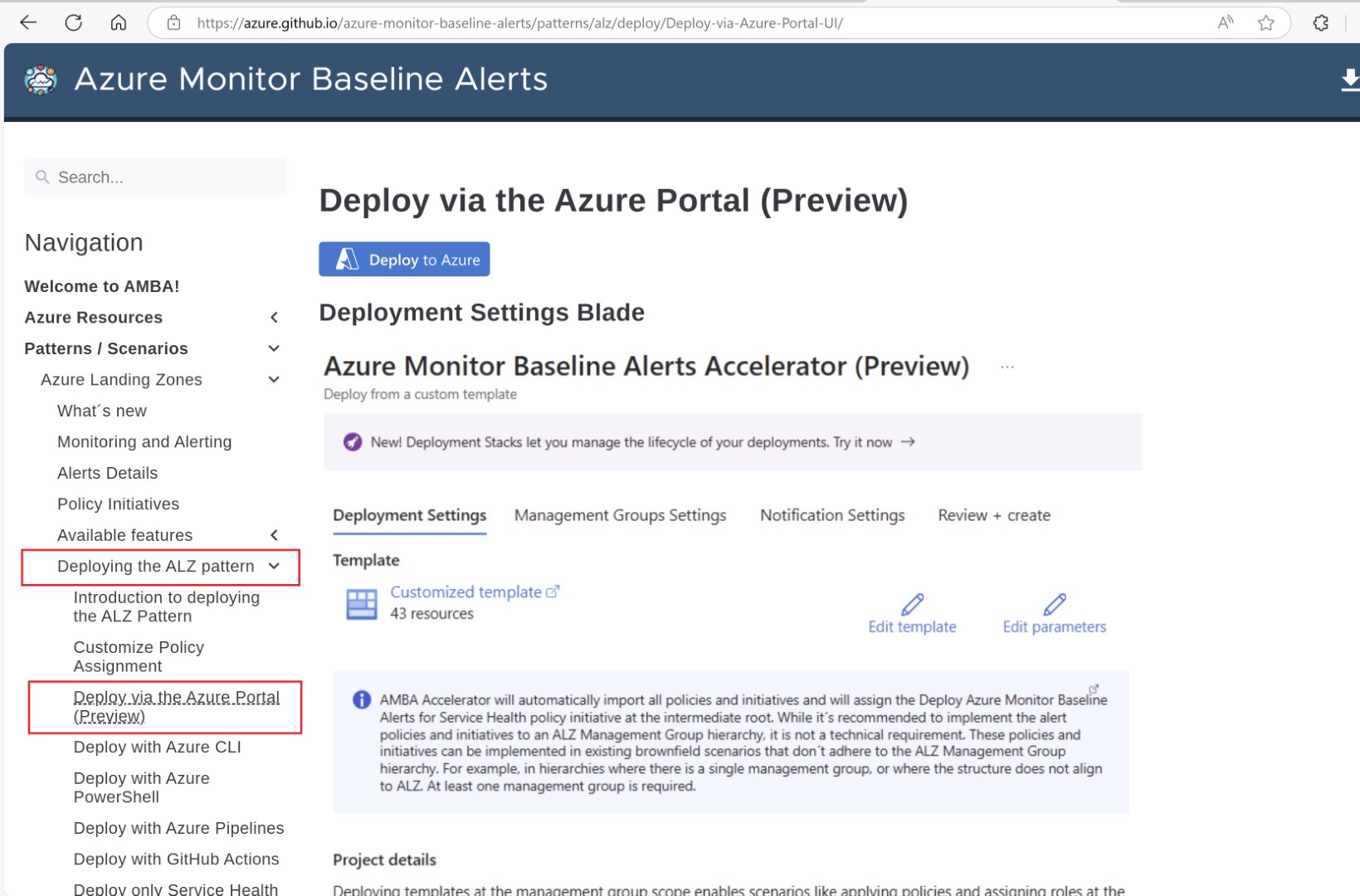Bookmark page with the star icon

(1266, 23)
